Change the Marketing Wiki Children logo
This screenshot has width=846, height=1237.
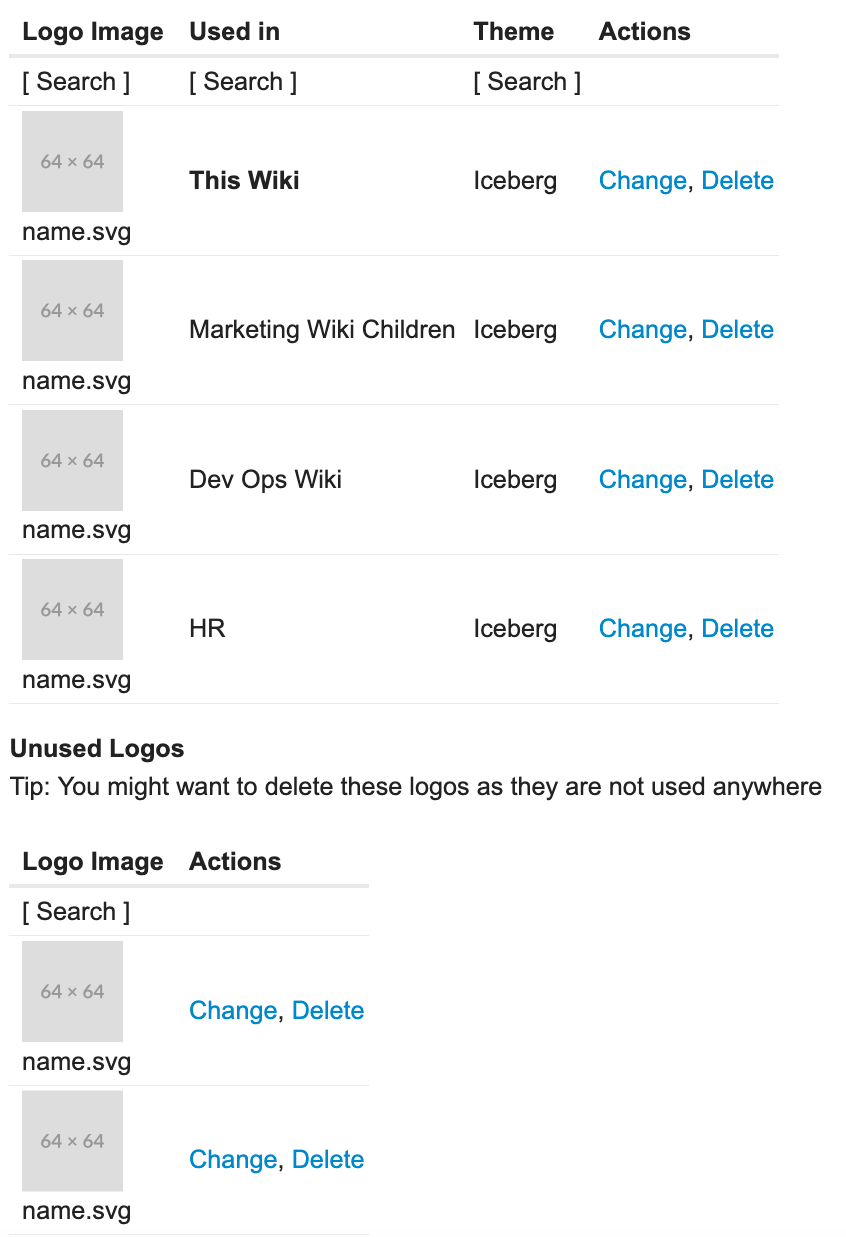click(642, 330)
